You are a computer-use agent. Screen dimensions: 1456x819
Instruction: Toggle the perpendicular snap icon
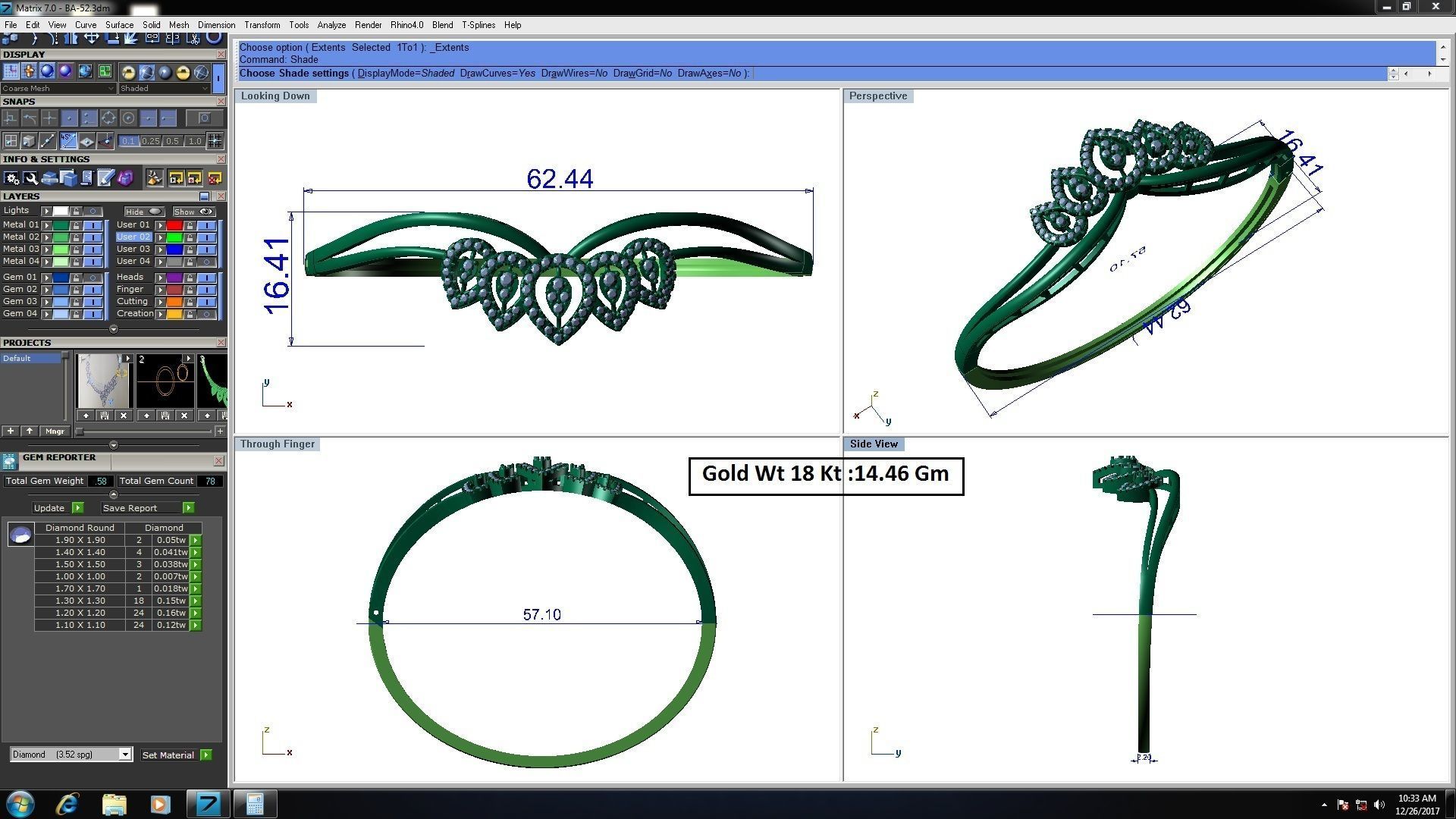click(x=10, y=118)
